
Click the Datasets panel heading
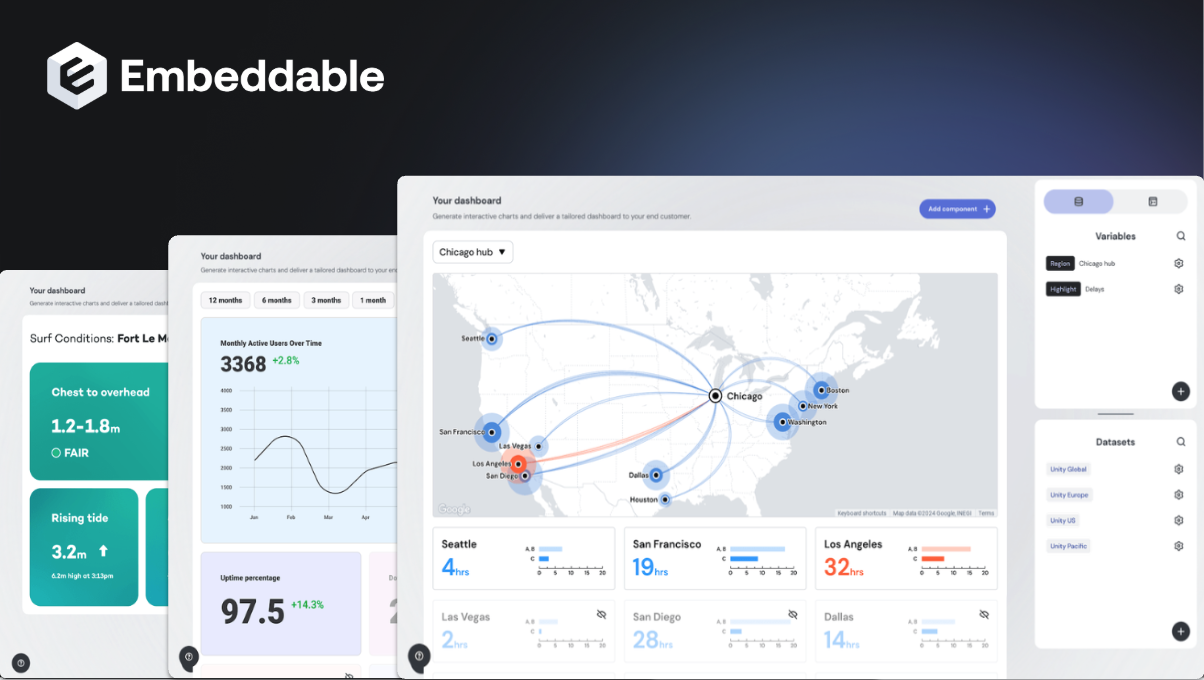pyautogui.click(x=1115, y=441)
